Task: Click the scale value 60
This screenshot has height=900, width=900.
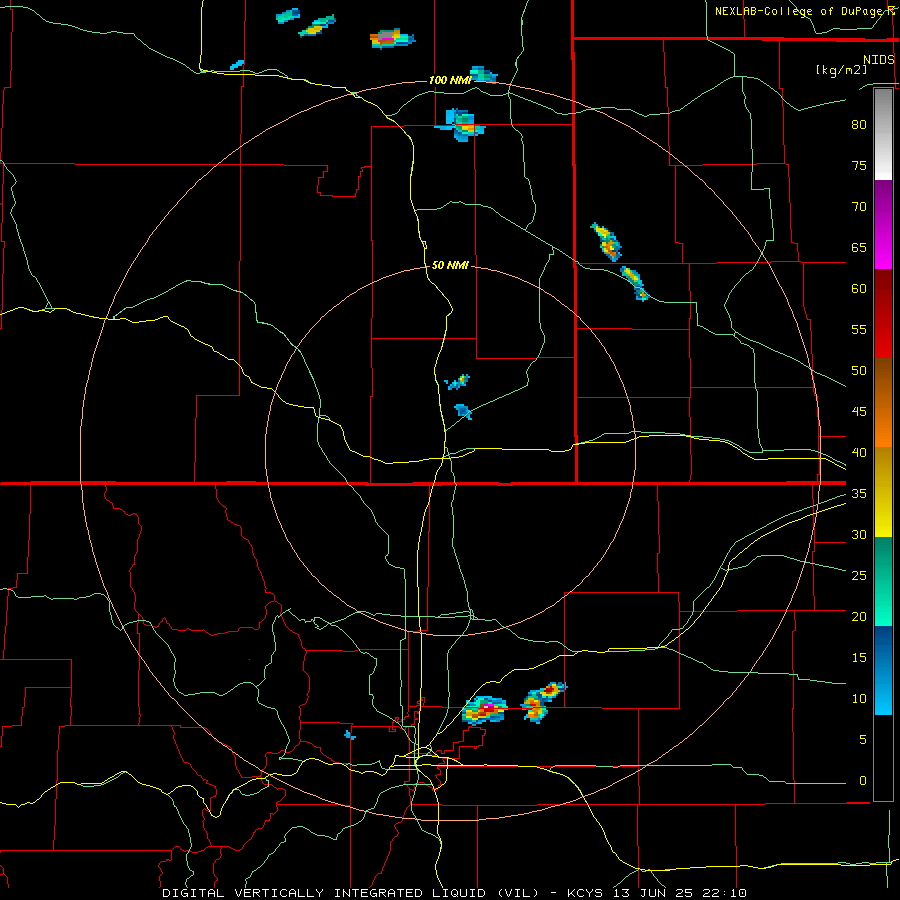Action: pos(859,289)
